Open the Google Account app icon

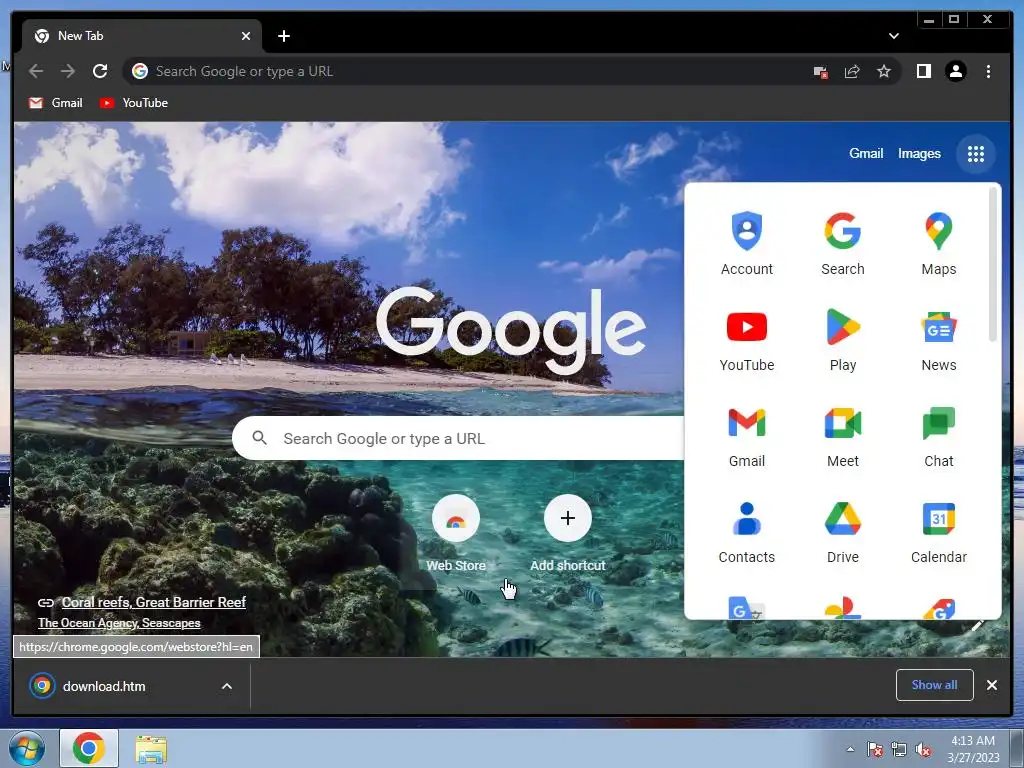pyautogui.click(x=746, y=243)
